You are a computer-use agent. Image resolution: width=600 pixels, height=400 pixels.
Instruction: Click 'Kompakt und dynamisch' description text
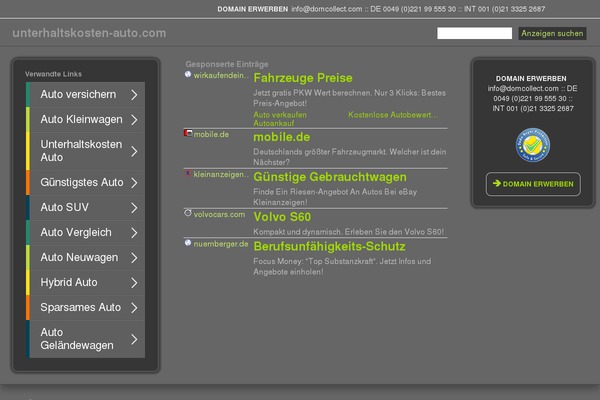349,232
